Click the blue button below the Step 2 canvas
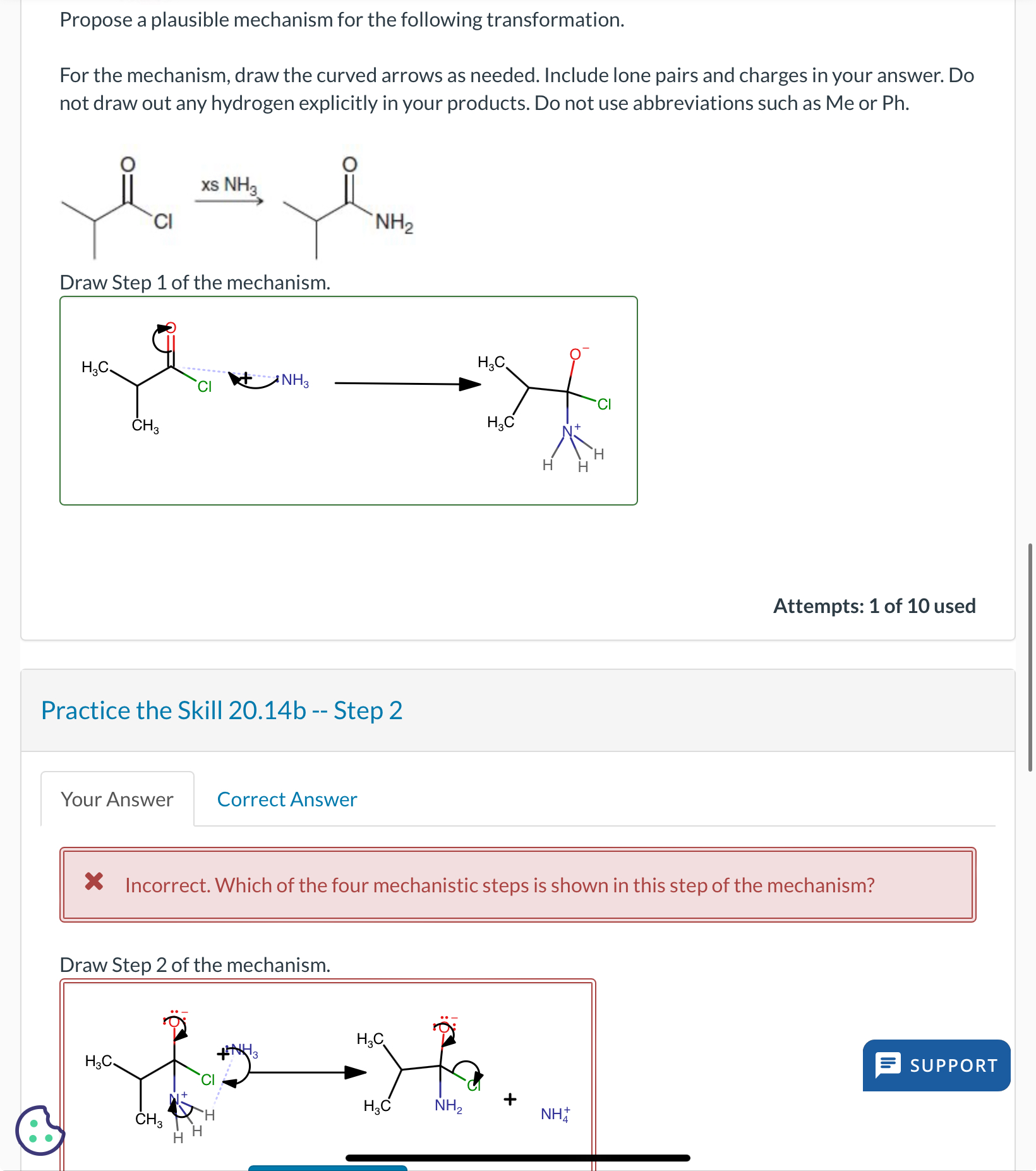The height and width of the screenshot is (1171, 1036). (x=328, y=1167)
